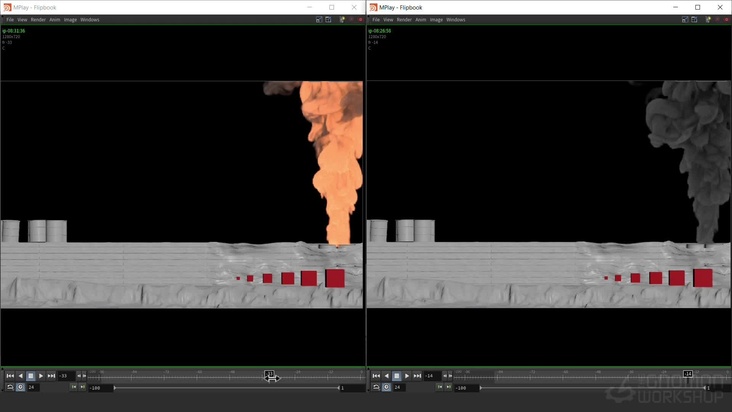The image size is (732, 412).
Task: Jump to first frame in left flipbook
Action: [10, 376]
